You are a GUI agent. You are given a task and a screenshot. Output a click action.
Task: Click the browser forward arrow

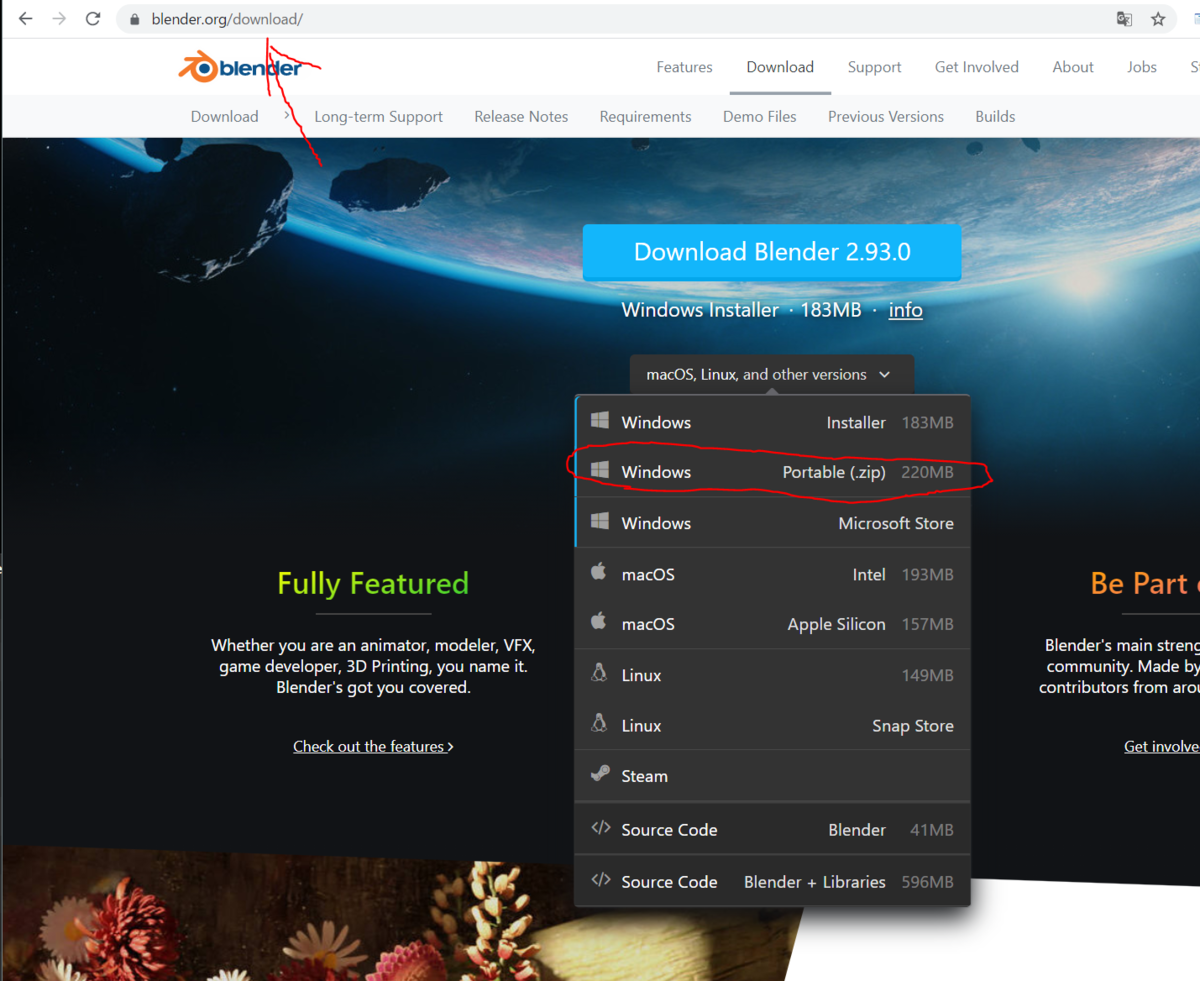point(59,19)
